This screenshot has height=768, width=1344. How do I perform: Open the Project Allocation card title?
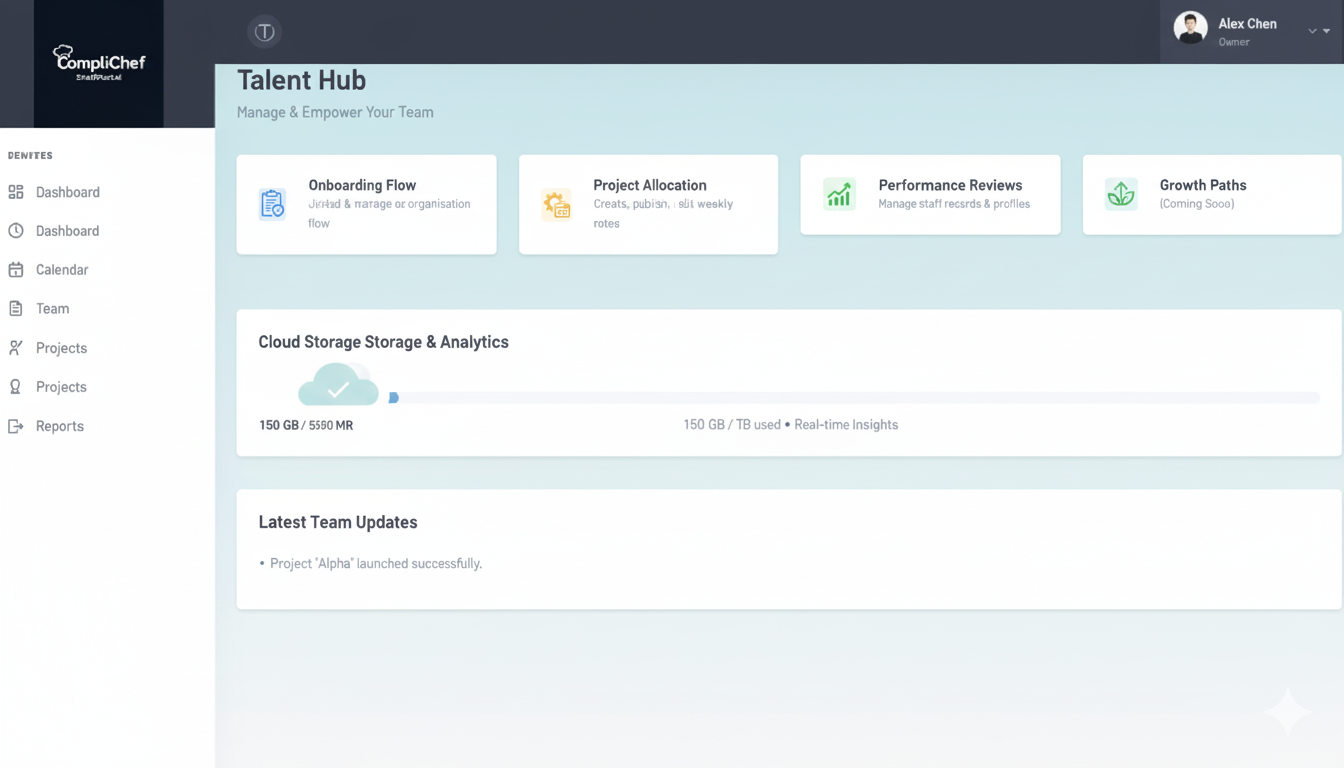(x=649, y=185)
